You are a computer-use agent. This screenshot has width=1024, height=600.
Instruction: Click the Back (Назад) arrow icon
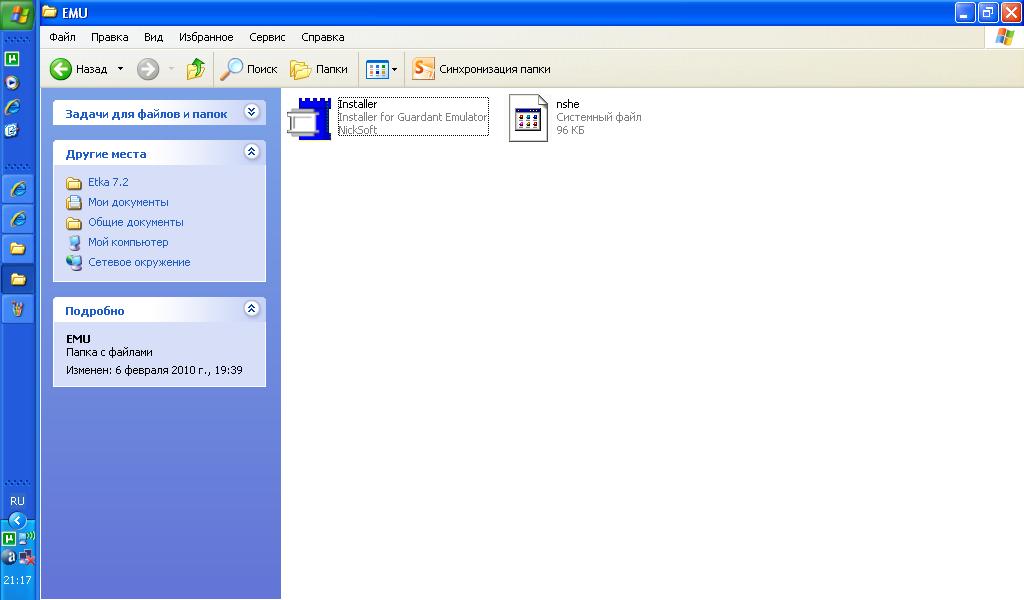tap(62, 69)
